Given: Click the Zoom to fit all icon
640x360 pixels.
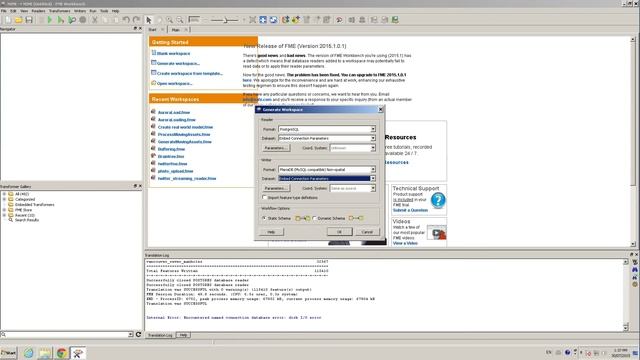Looking at the screenshot, I should click(x=253, y=20).
